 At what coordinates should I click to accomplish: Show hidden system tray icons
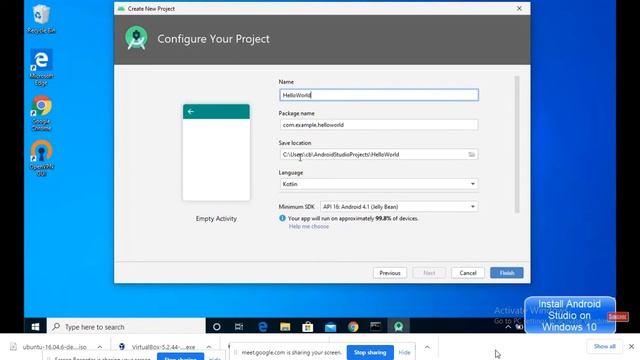point(508,327)
